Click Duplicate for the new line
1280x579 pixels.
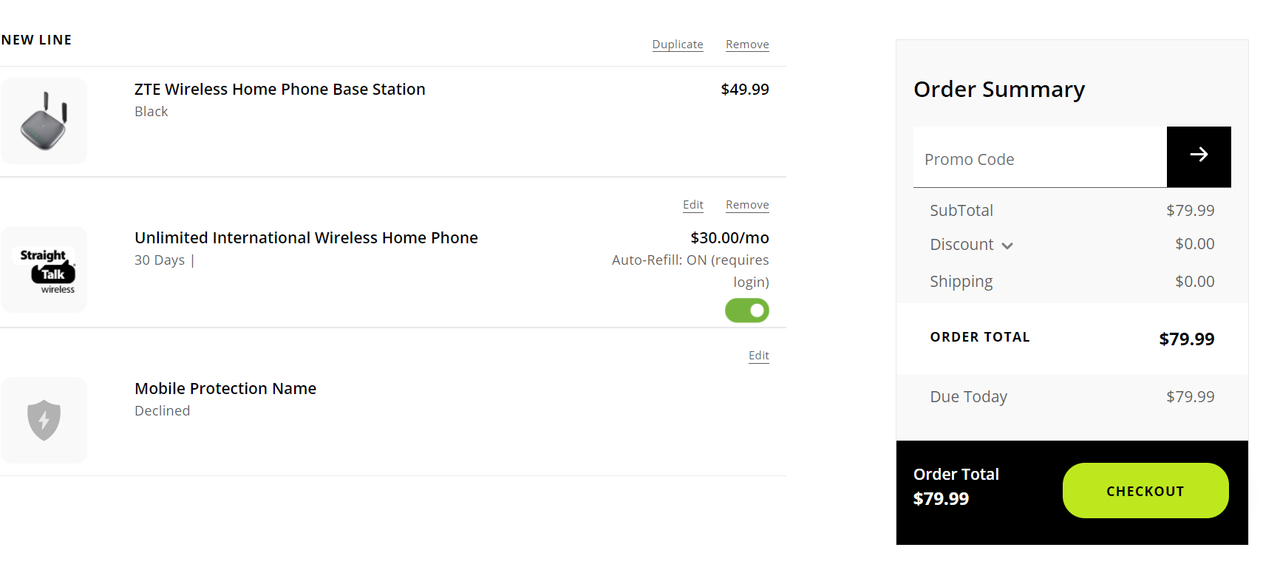678,45
